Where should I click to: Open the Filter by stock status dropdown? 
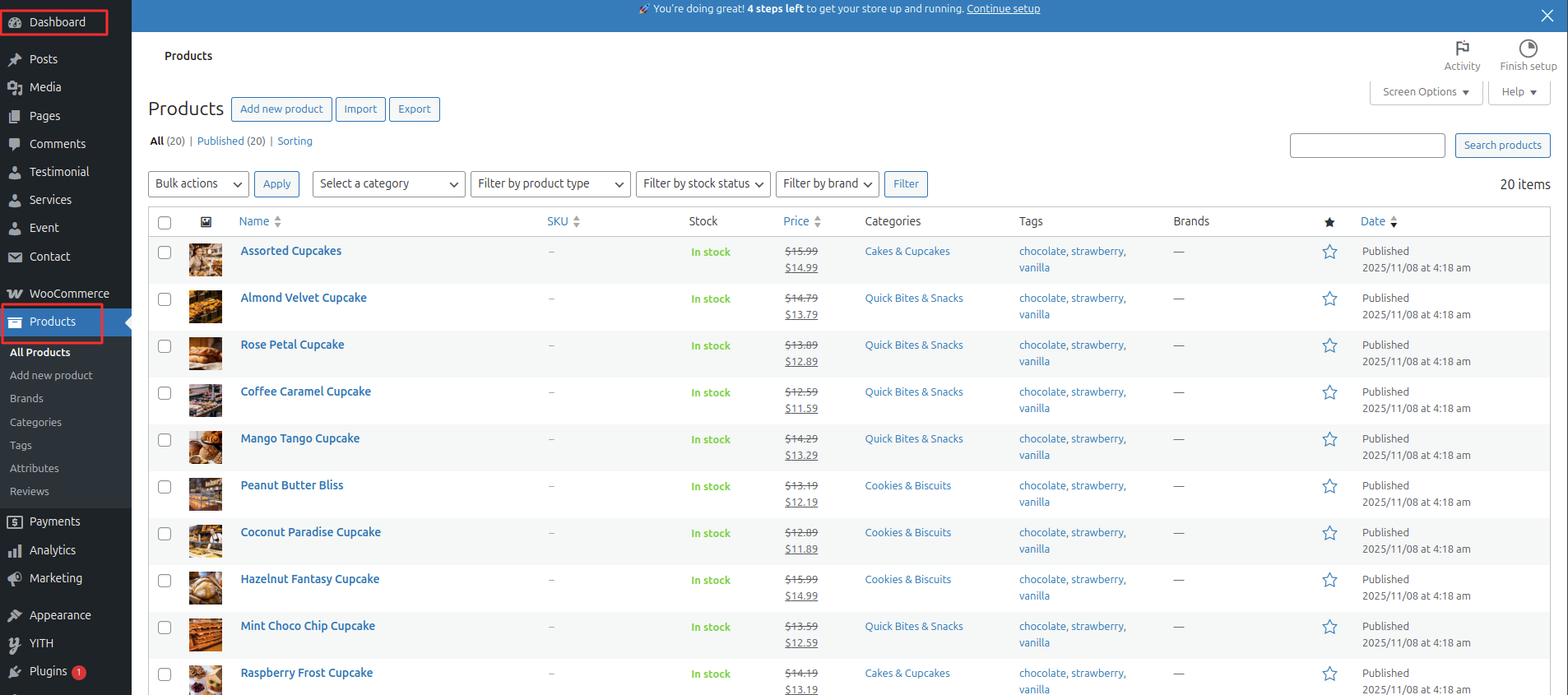[703, 184]
